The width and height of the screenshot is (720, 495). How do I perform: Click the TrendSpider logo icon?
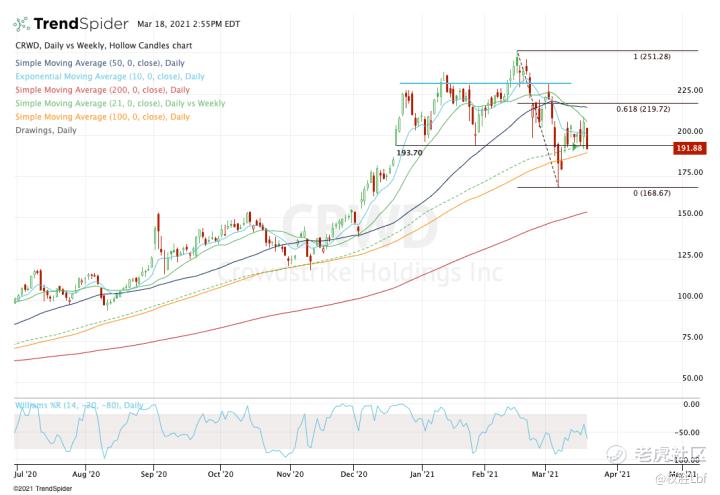coord(21,24)
